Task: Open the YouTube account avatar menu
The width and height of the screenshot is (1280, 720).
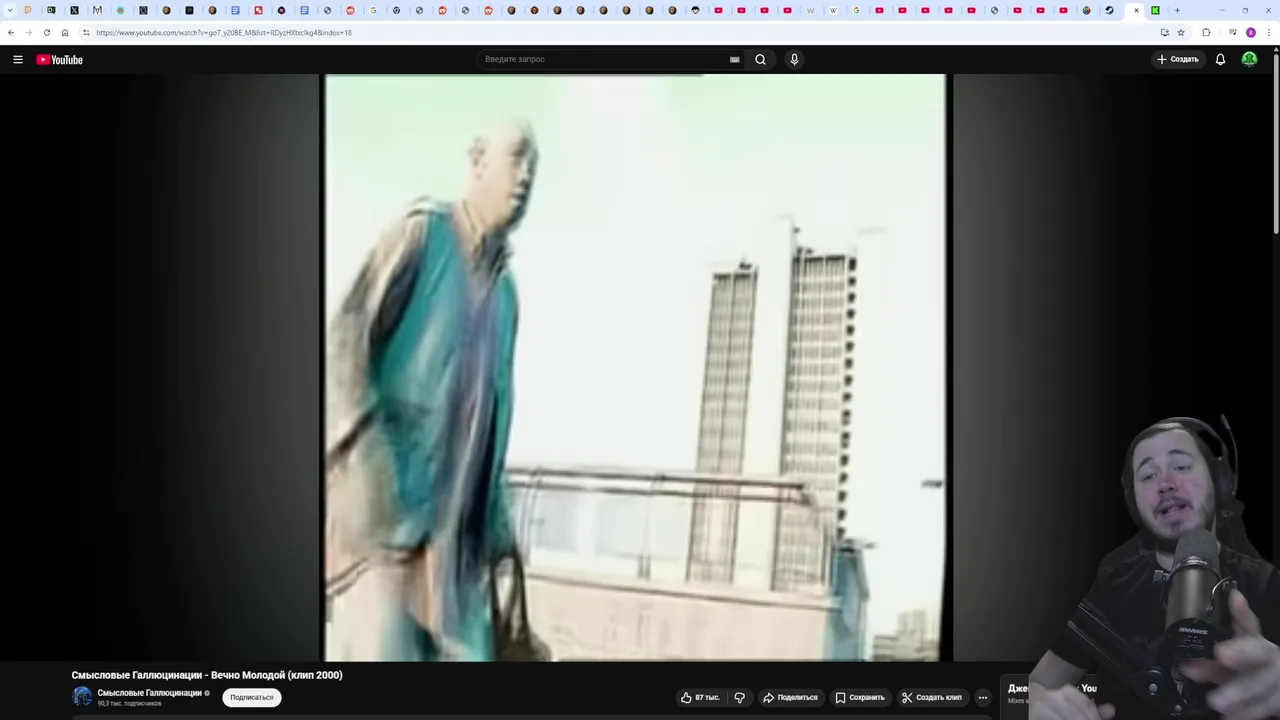Action: (x=1249, y=59)
